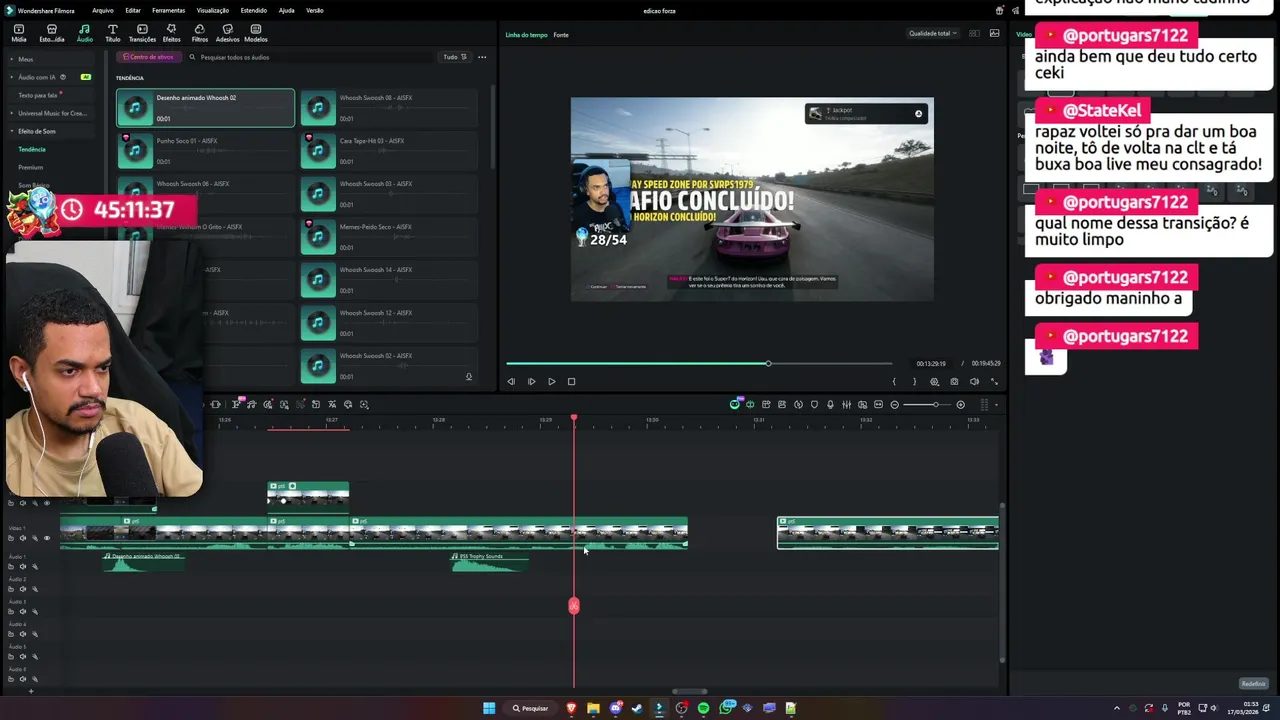This screenshot has height=720, width=1280.
Task: Open the Ajuda menu
Action: point(286,10)
